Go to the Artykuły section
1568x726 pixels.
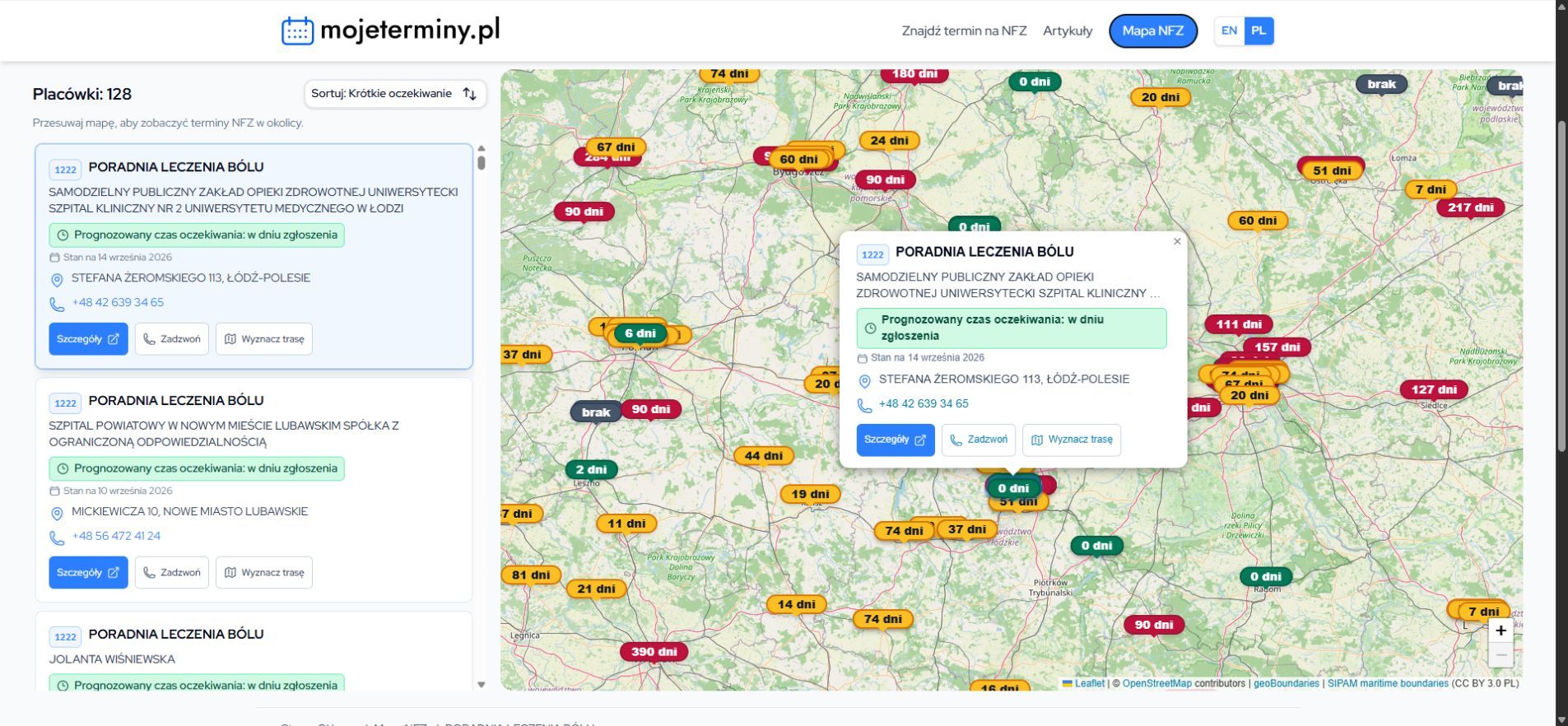pos(1068,30)
